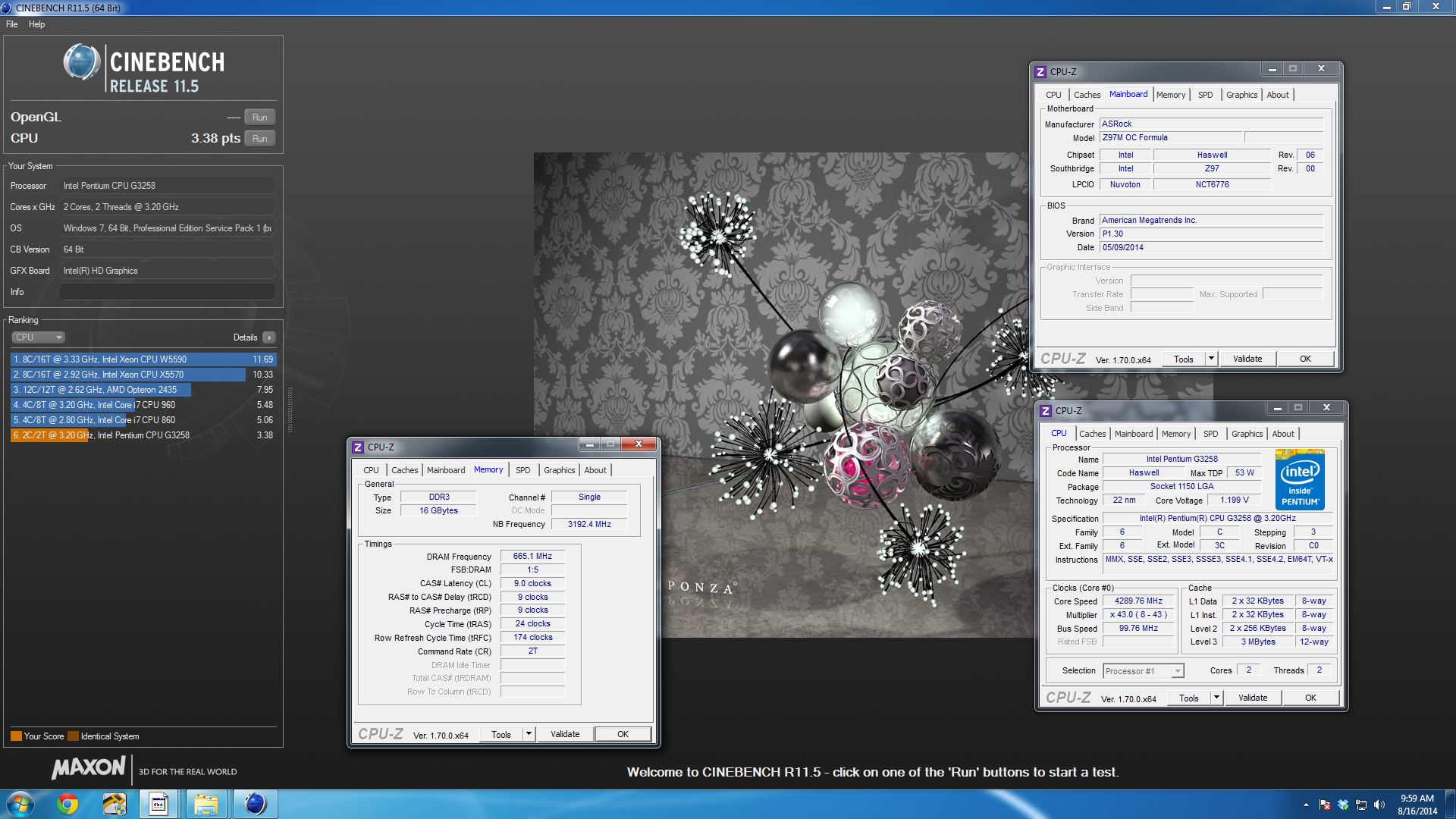Select ranking row Core i7 CPU 860
This screenshot has width=1456, height=819.
click(143, 420)
